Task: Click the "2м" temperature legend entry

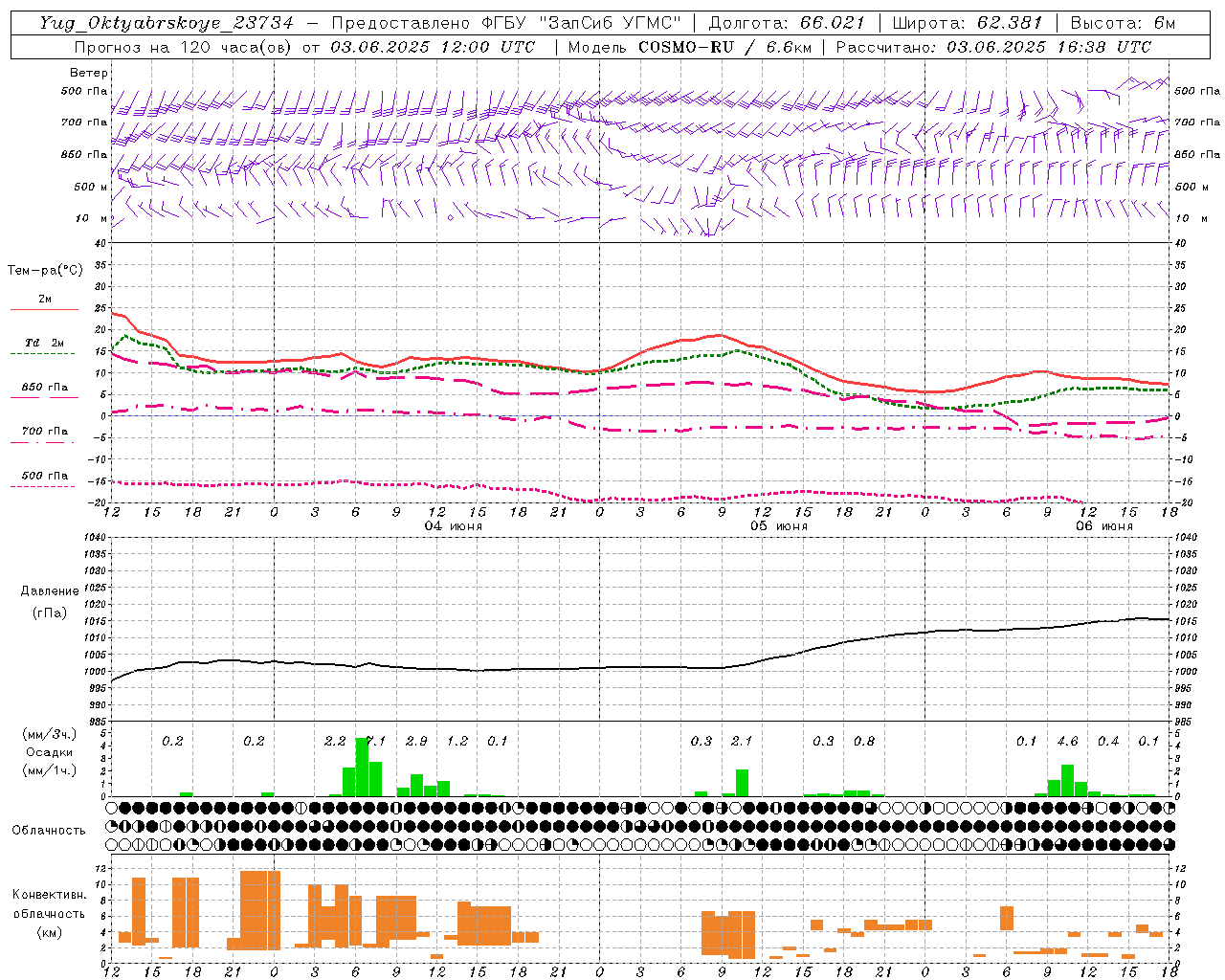Action: click(45, 299)
